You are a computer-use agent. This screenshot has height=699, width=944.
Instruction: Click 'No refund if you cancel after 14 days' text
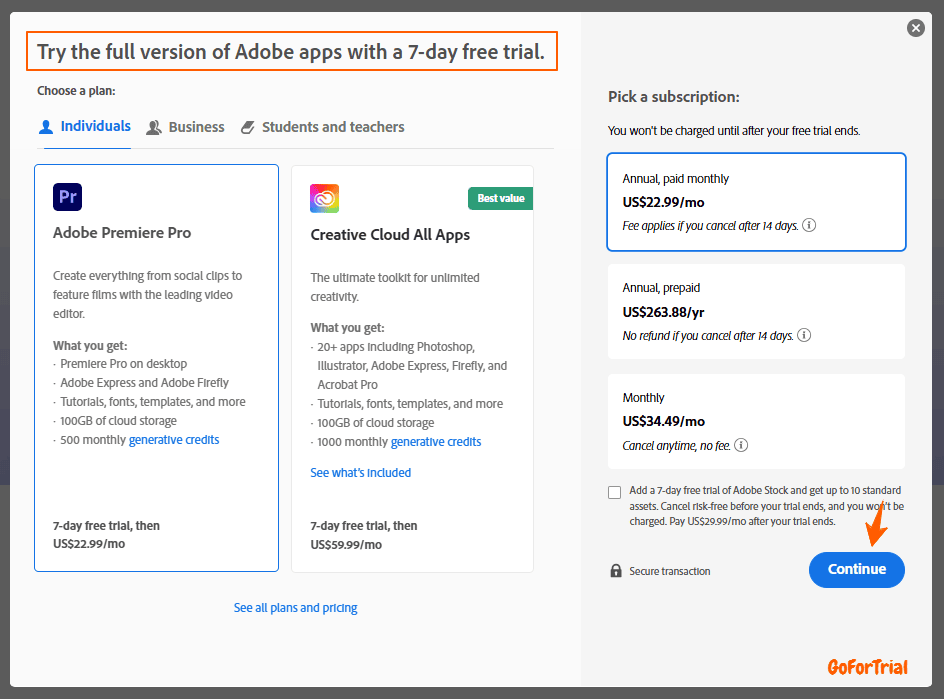tap(708, 336)
